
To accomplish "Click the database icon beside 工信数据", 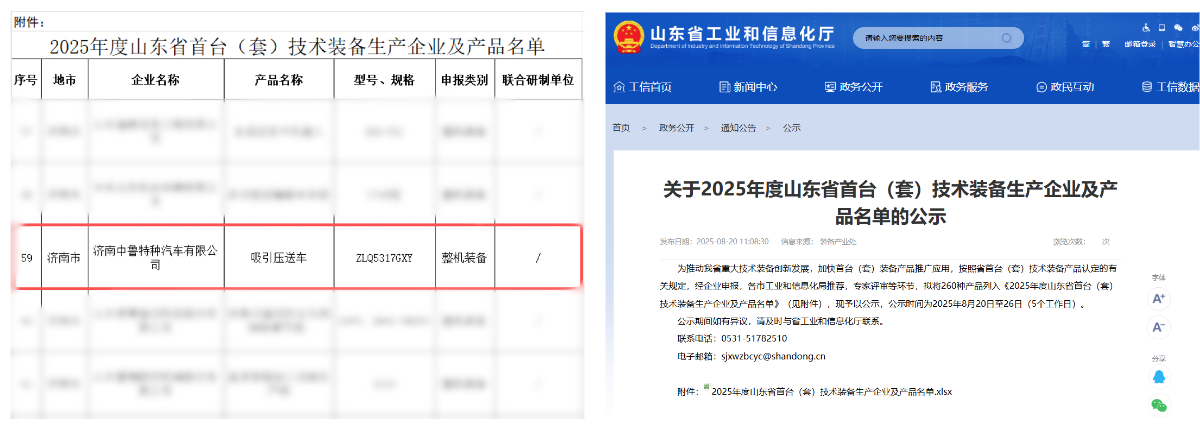I will pyautogui.click(x=1147, y=87).
